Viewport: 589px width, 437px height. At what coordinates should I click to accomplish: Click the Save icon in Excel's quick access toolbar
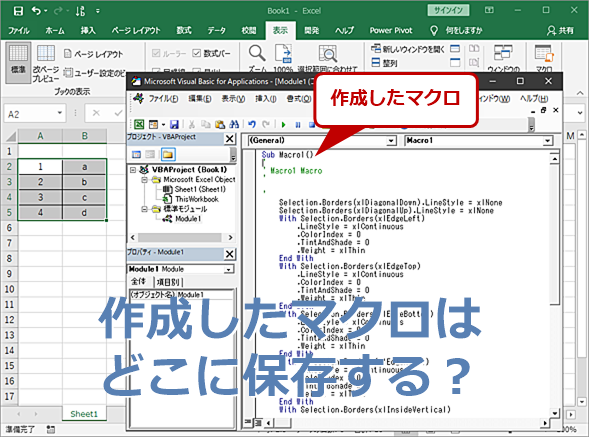(x=18, y=11)
